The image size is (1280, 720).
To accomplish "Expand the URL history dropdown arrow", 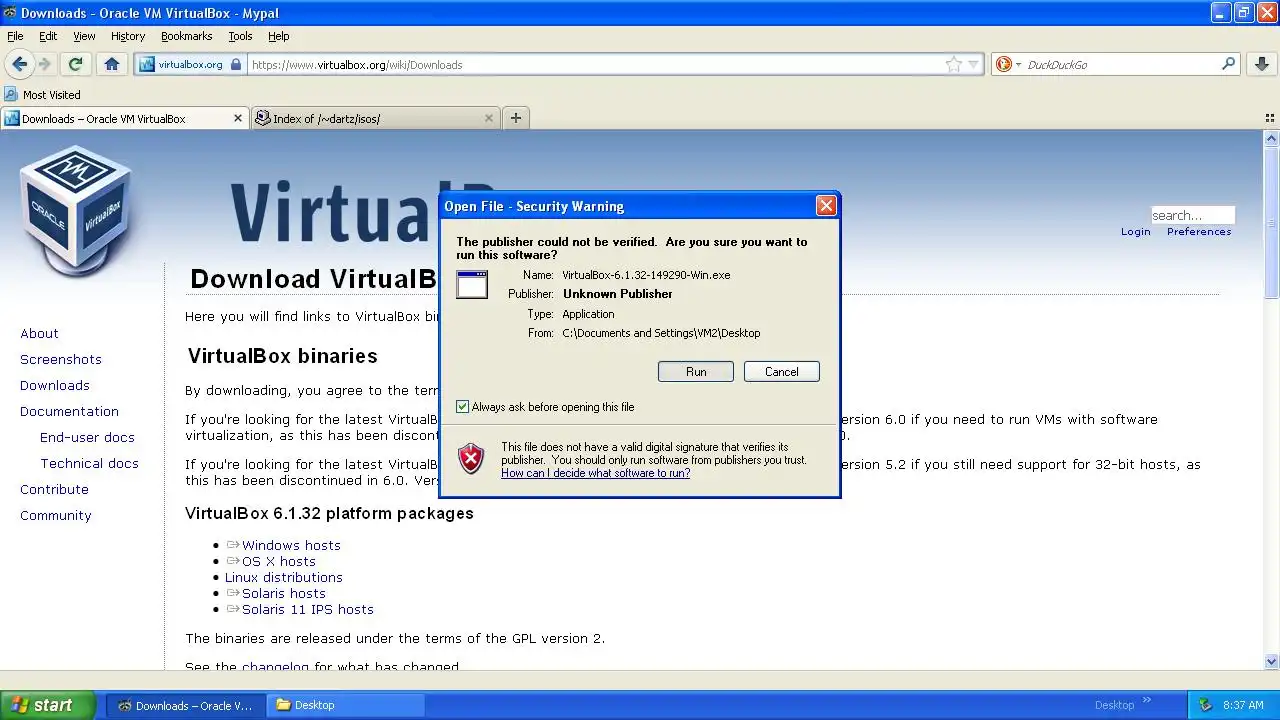I will 973,65.
